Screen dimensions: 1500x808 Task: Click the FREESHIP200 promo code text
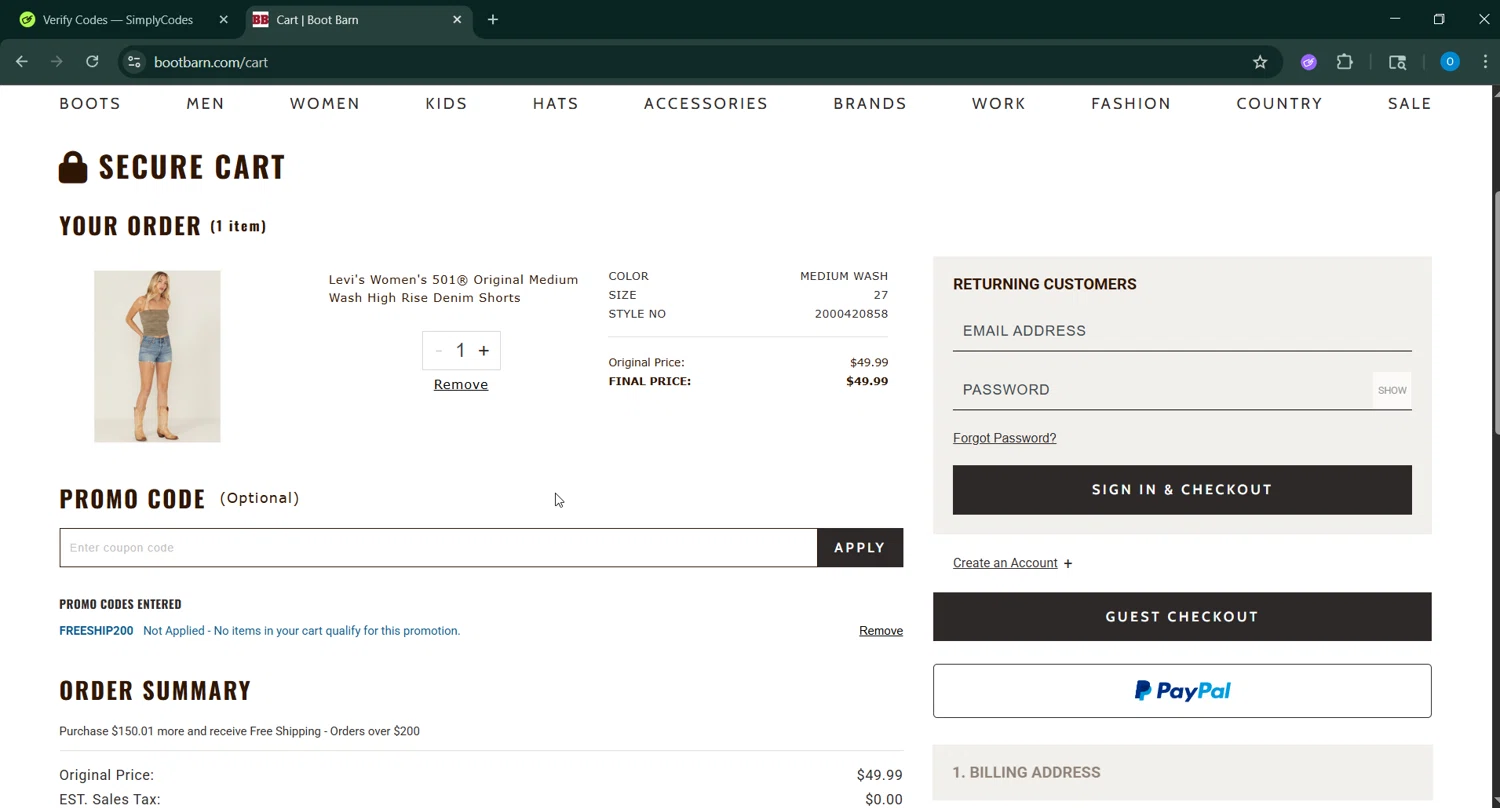point(96,631)
